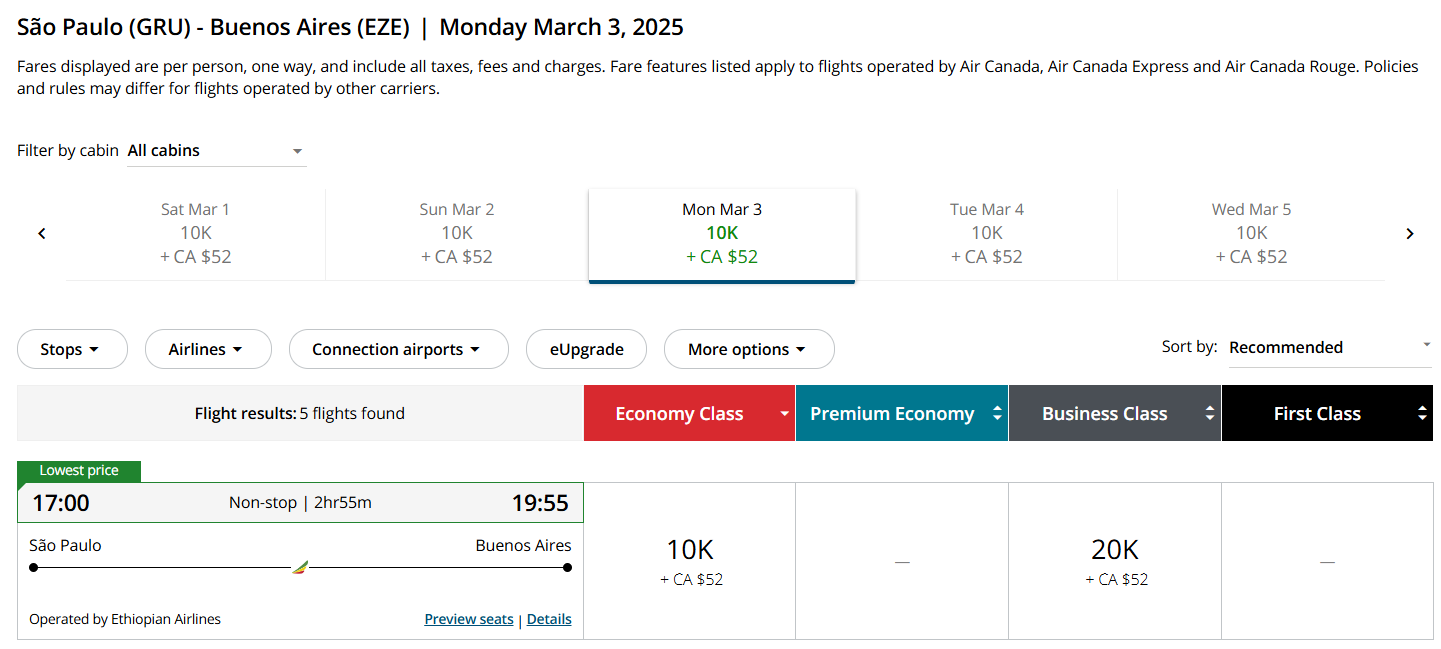
Task: Switch to Tue Mar 4 date tab
Action: coord(987,233)
